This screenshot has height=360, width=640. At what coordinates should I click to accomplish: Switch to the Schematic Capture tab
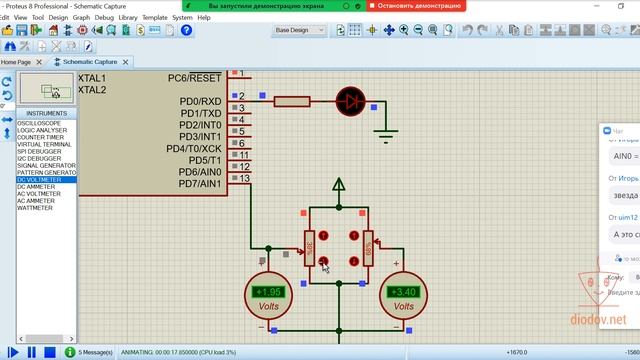click(x=90, y=62)
